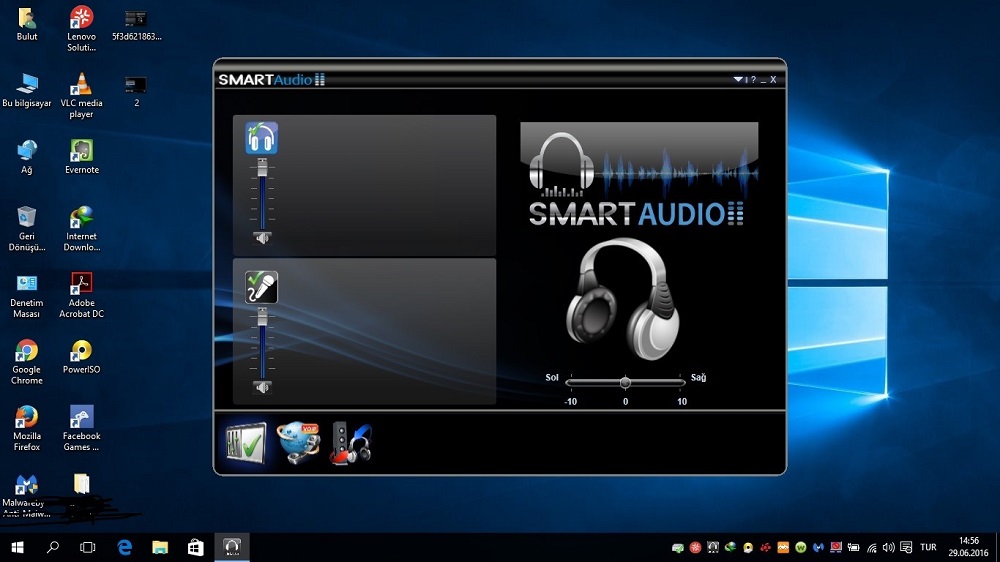Click the 0 balance scale value

coord(625,402)
